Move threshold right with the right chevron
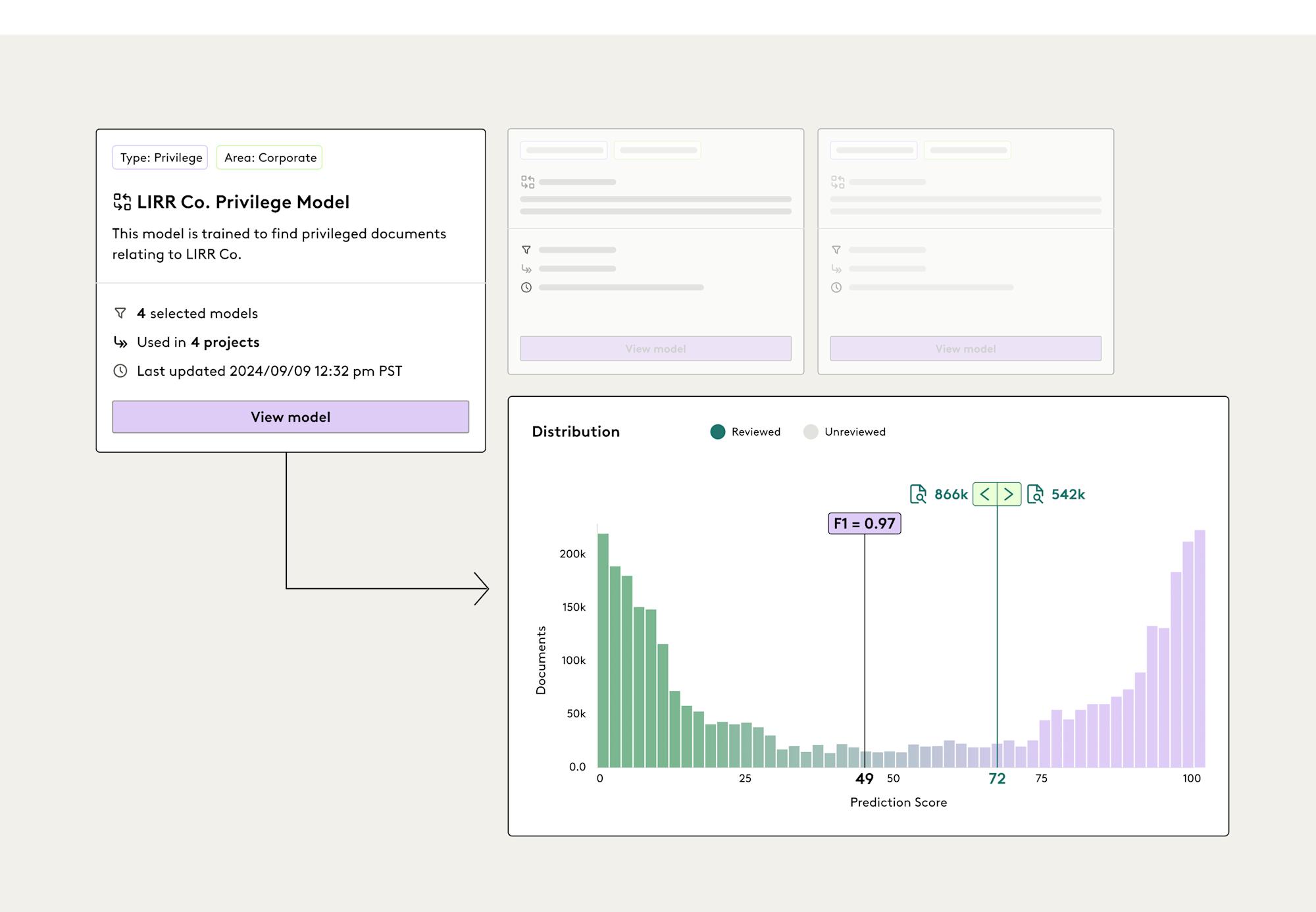The width and height of the screenshot is (1316, 912). point(1009,494)
